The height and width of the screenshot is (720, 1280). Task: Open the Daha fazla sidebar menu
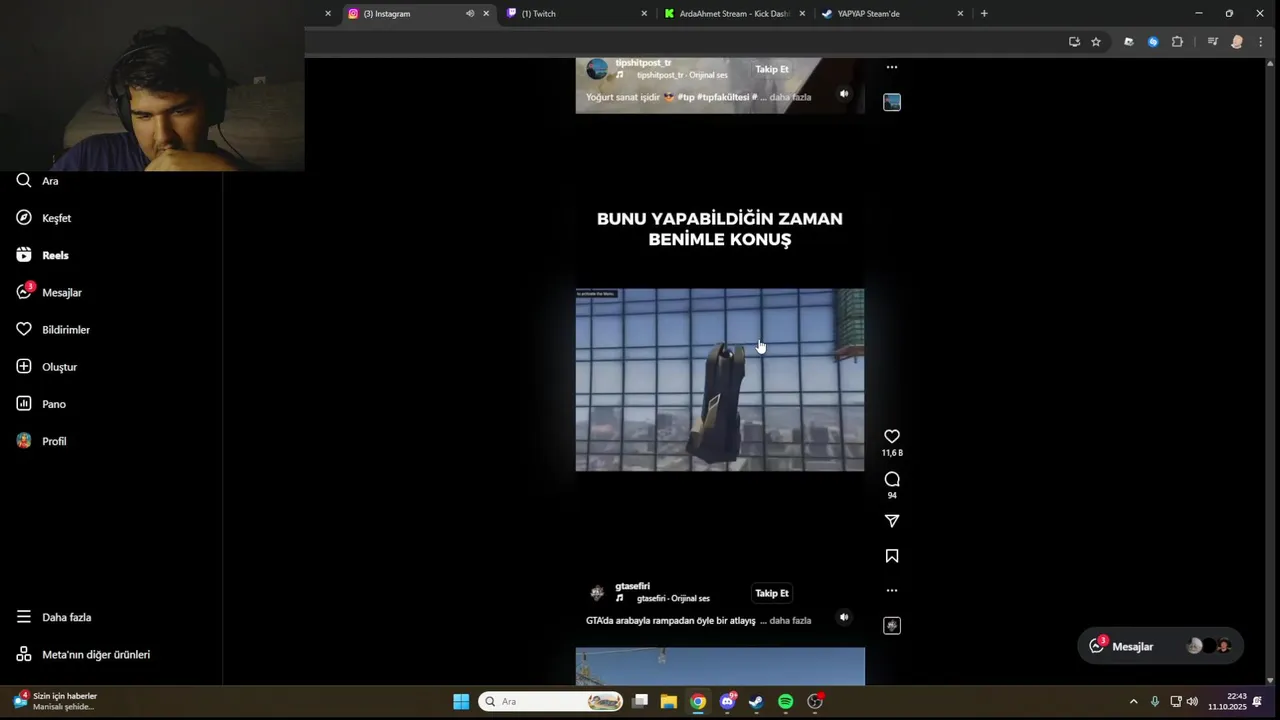54,617
